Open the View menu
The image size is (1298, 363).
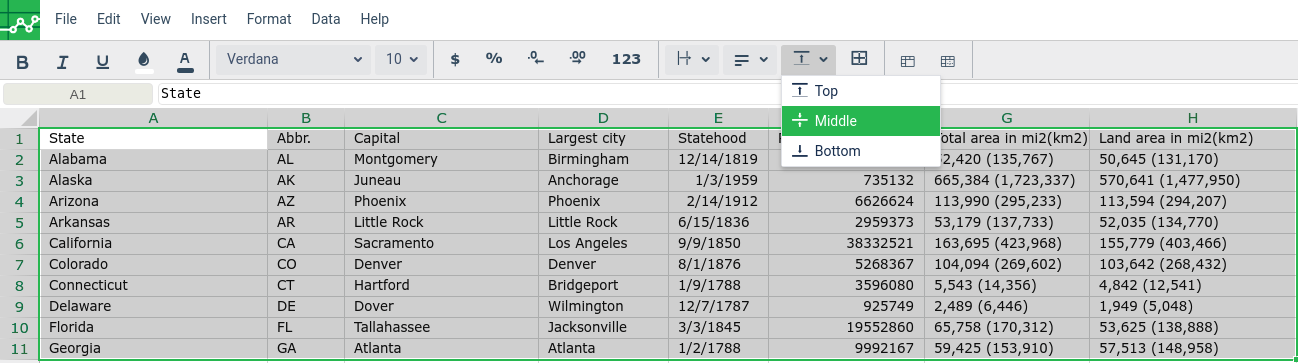[156, 19]
